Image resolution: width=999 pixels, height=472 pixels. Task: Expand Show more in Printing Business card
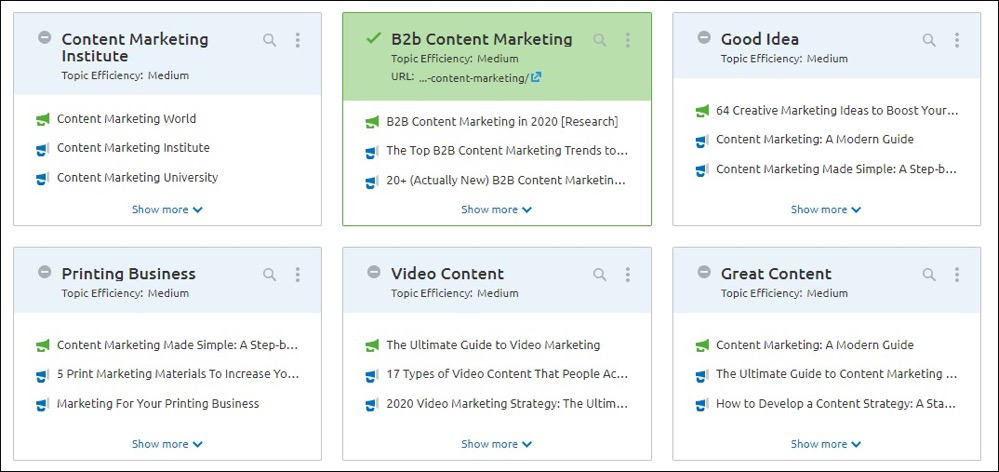tap(167, 444)
